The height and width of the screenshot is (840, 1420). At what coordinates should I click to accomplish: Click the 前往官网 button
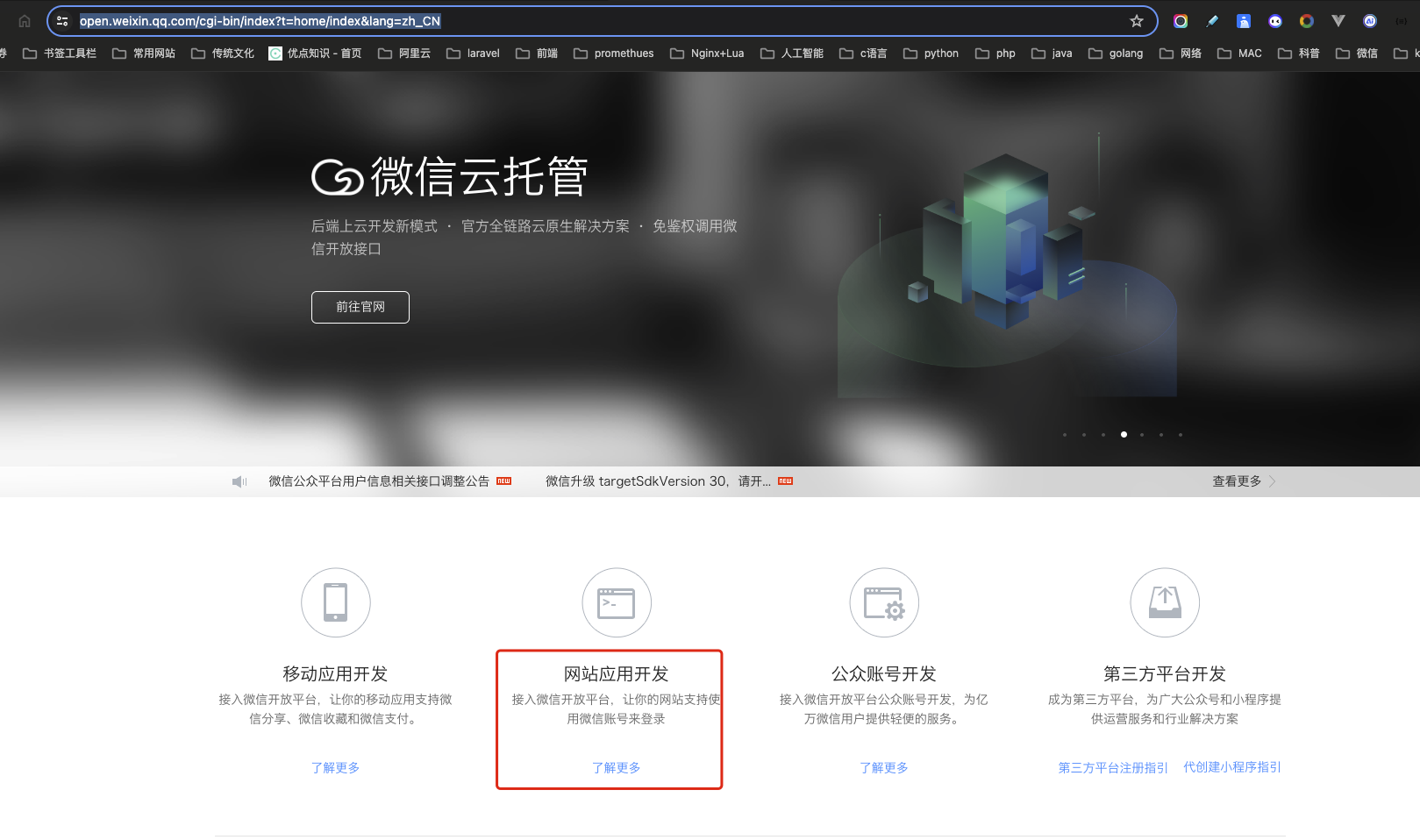point(360,307)
